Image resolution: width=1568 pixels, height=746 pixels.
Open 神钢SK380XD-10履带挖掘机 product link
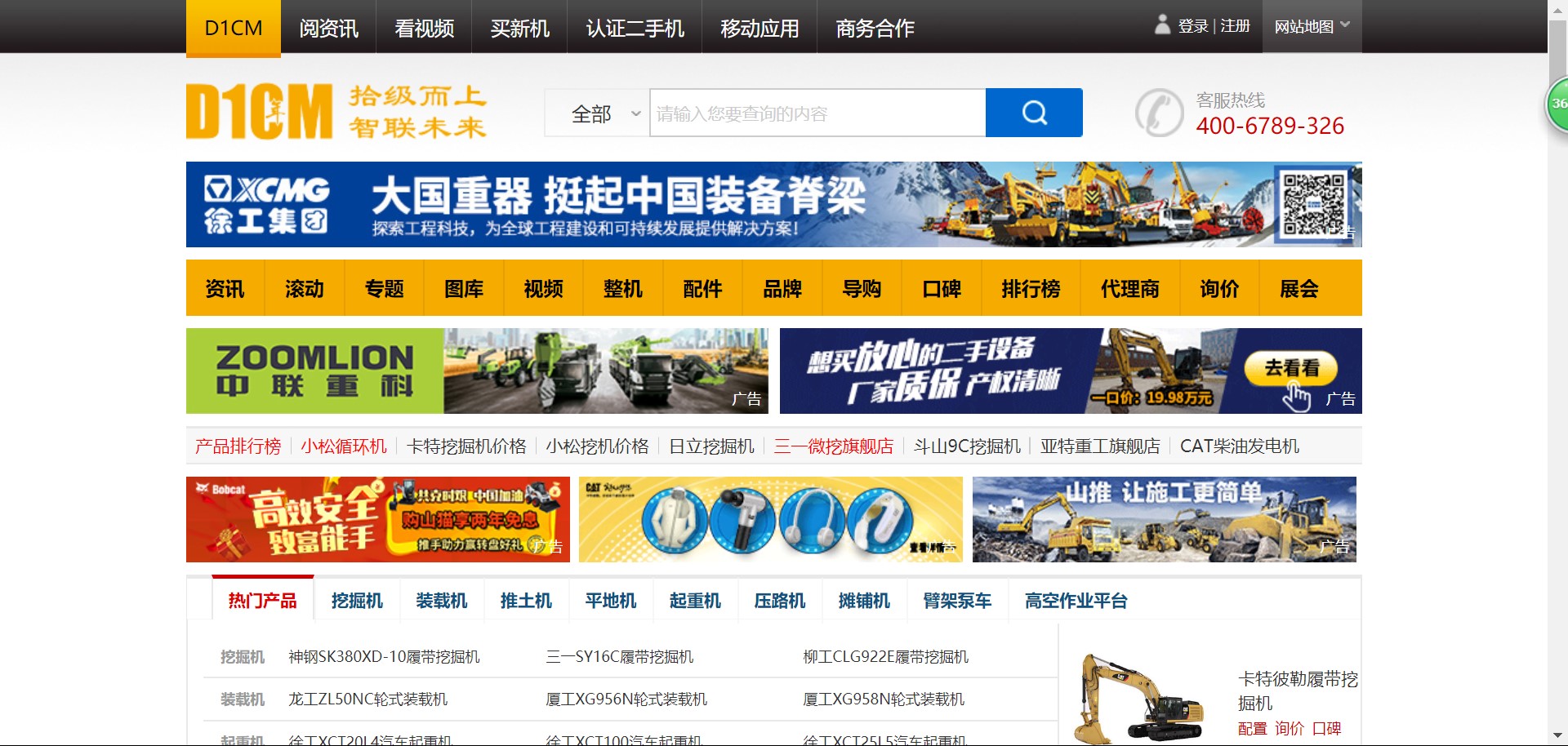coord(384,657)
